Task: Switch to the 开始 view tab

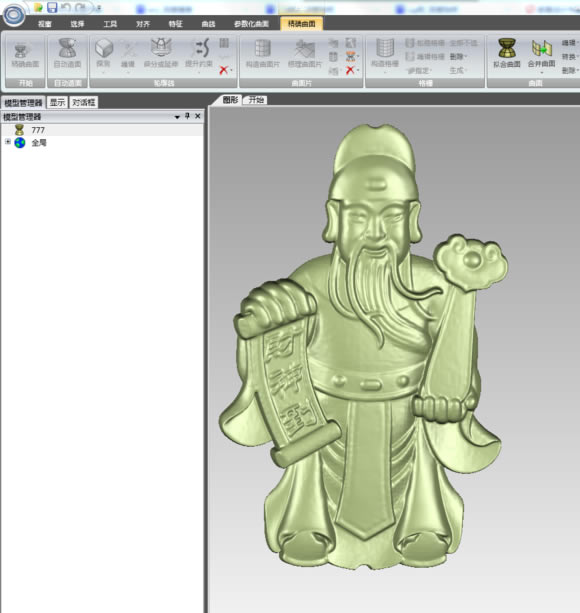Action: pos(256,100)
